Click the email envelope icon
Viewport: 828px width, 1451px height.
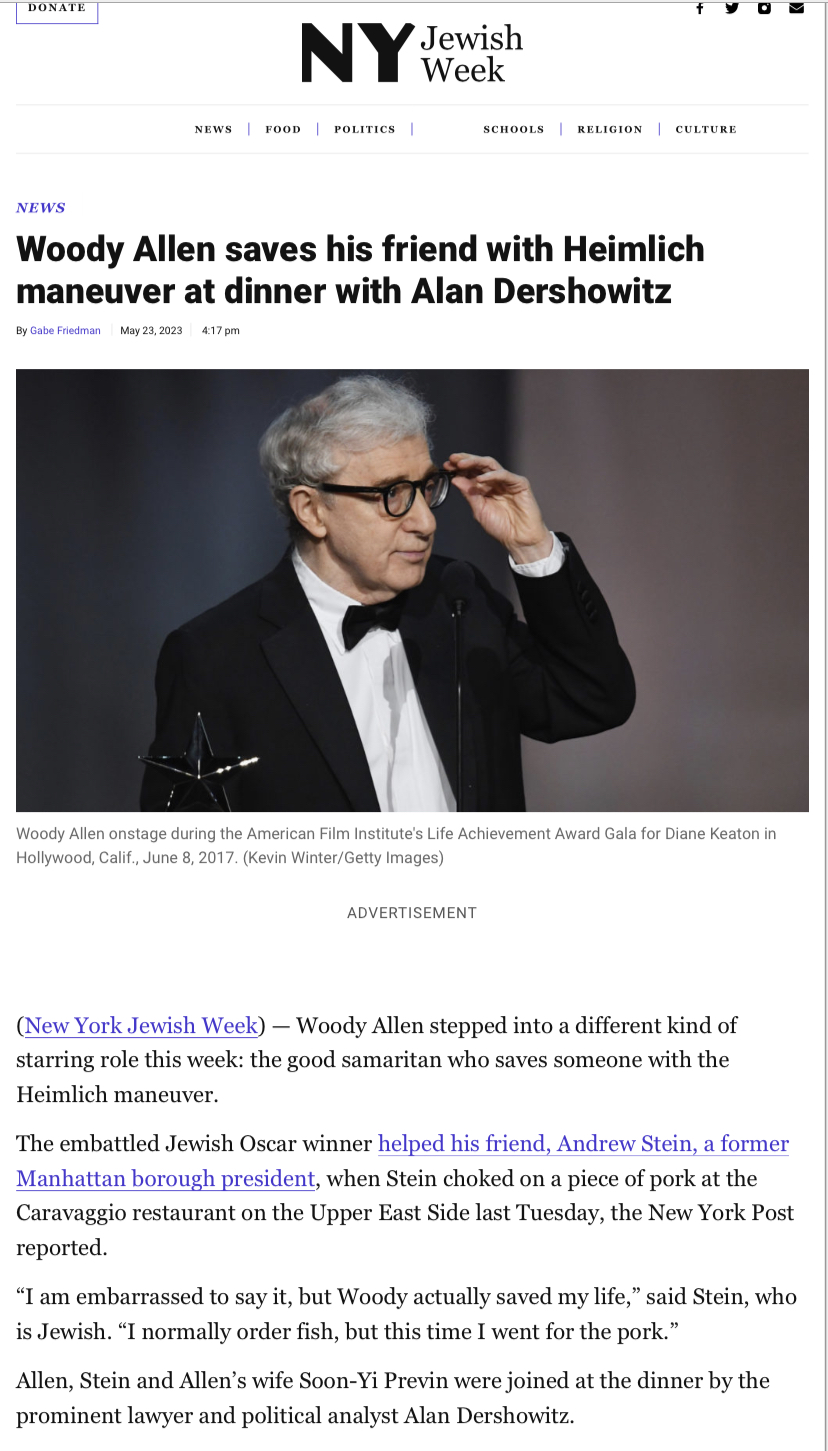796,8
